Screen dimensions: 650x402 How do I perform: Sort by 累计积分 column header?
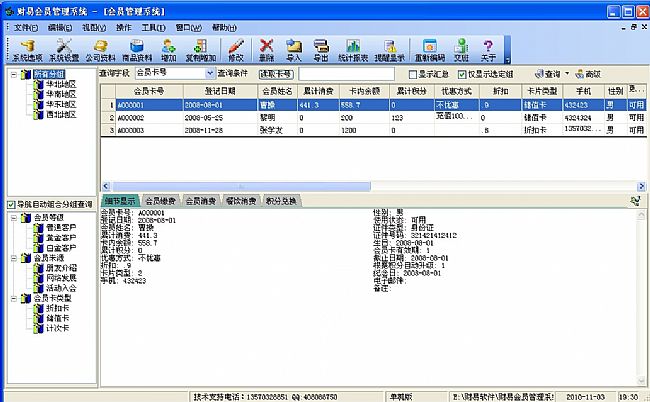(x=412, y=91)
